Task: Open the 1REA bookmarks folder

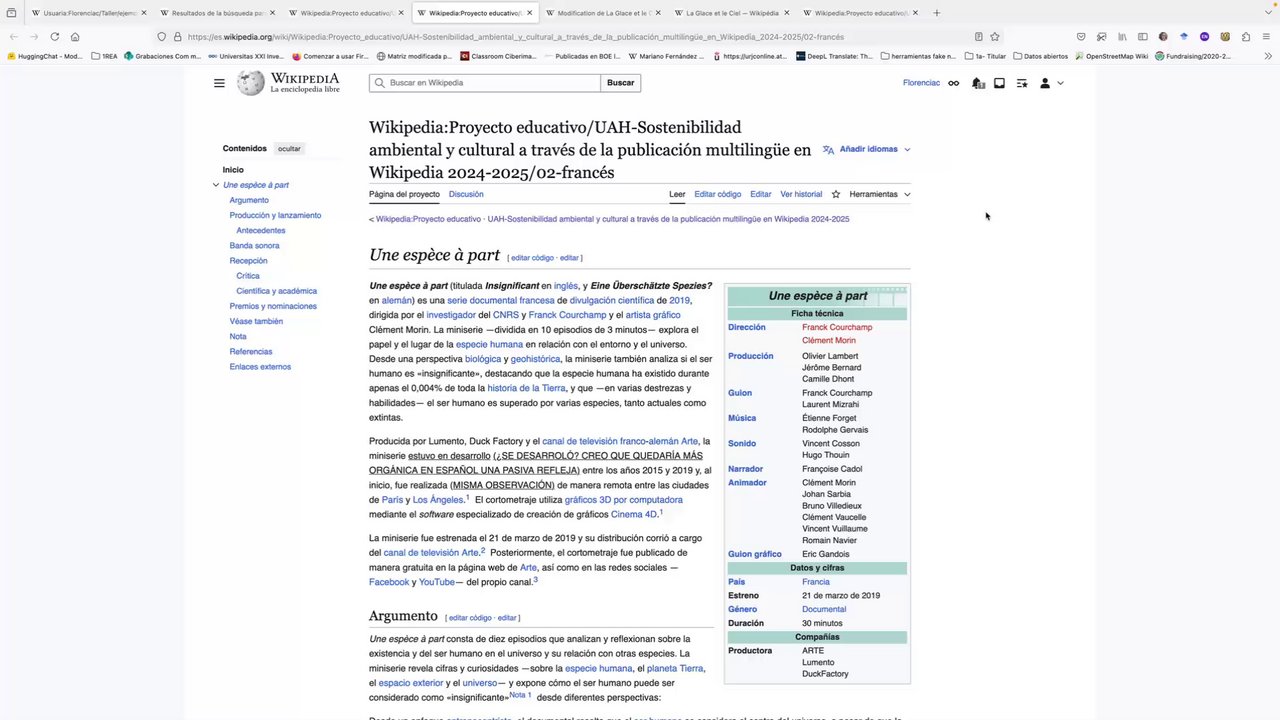Action: [x=104, y=56]
